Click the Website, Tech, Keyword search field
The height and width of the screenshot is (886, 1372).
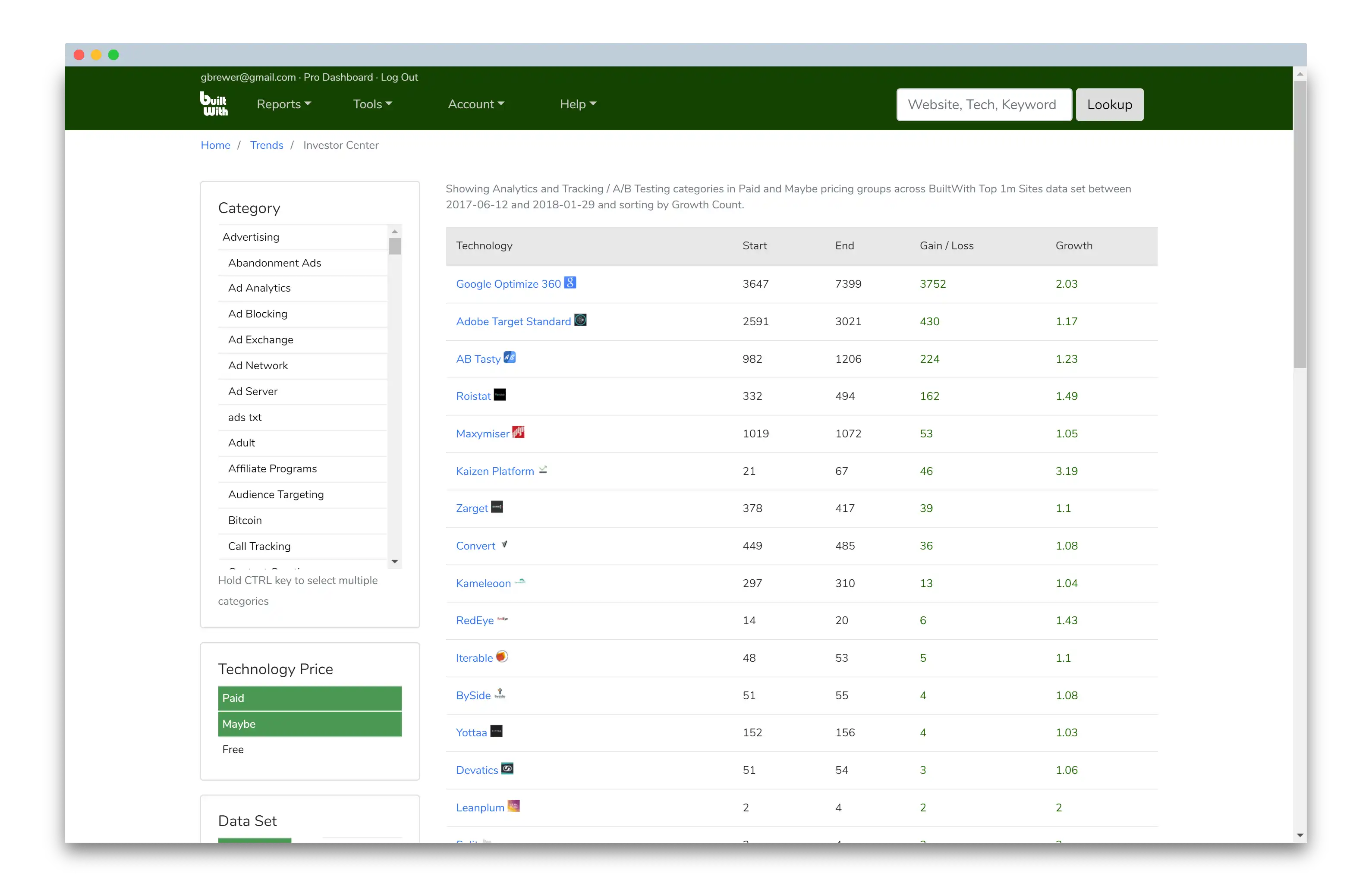tap(984, 105)
